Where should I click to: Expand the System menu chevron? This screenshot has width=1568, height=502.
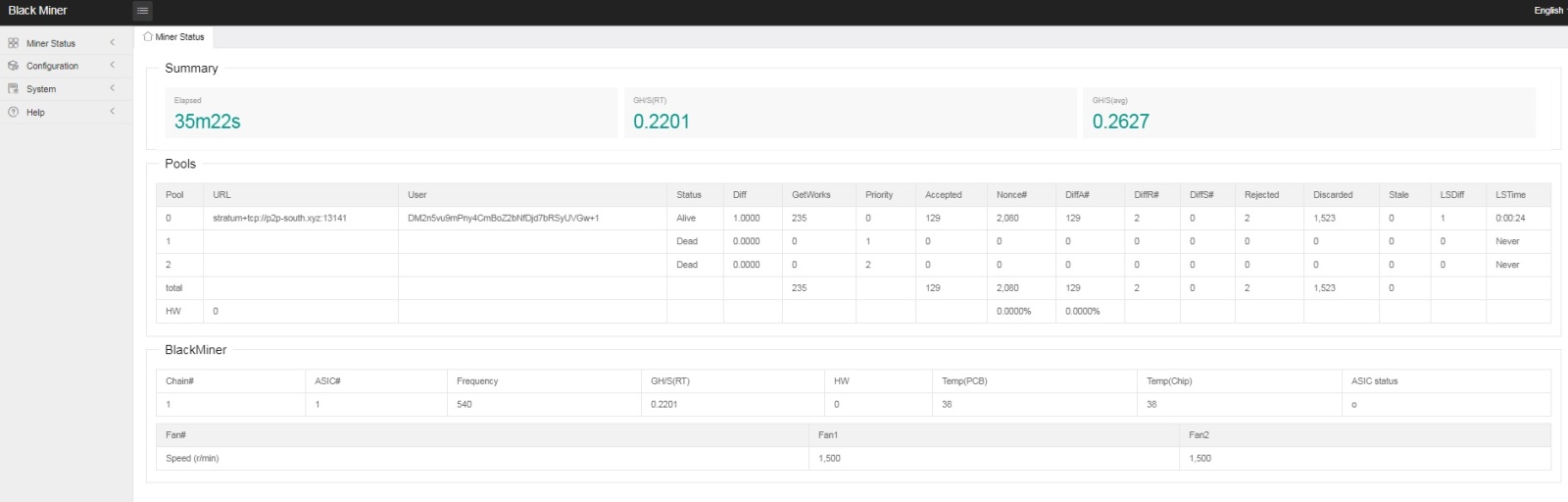(113, 88)
